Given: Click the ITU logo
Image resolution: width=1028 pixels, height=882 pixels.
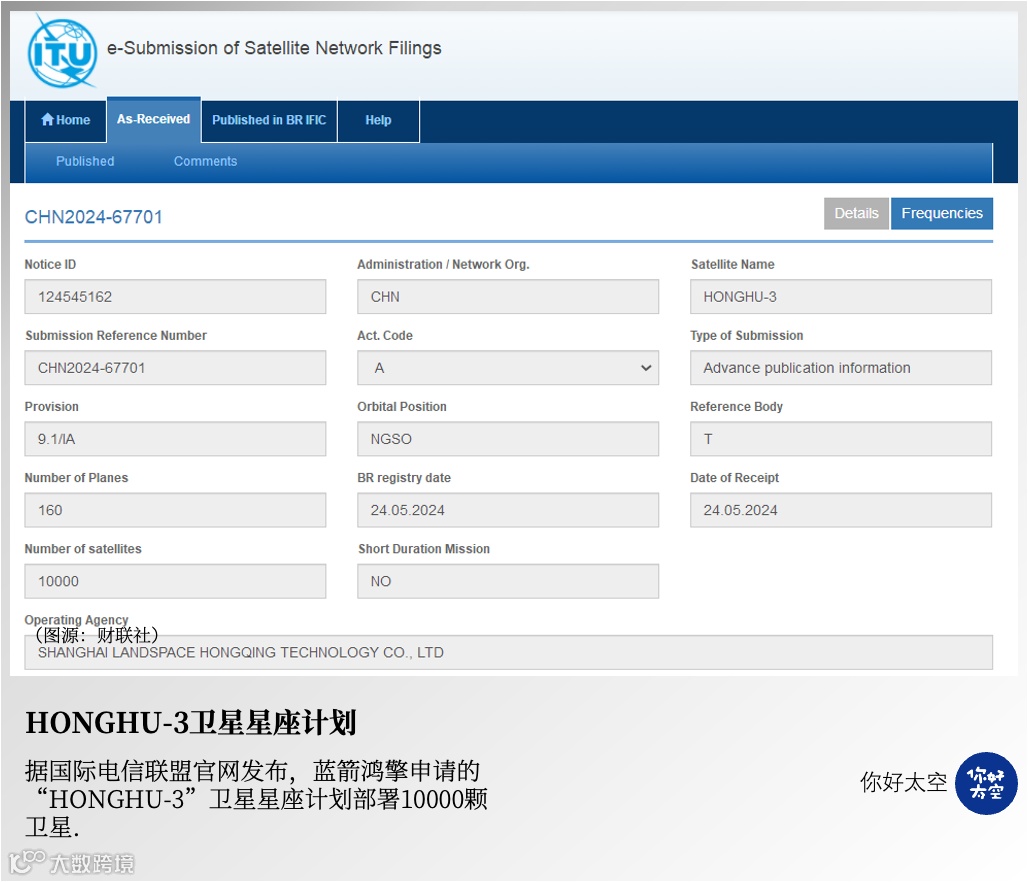Looking at the screenshot, I should coord(62,52).
